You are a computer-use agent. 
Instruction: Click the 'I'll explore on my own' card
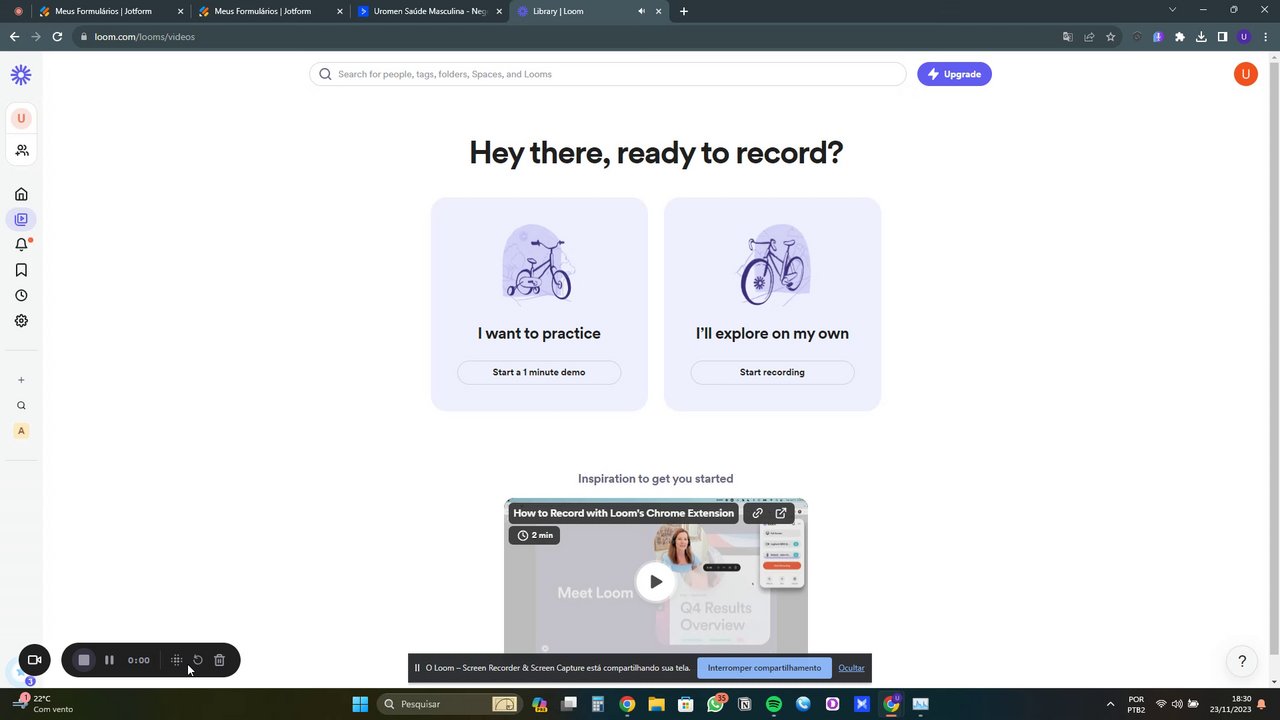(772, 304)
